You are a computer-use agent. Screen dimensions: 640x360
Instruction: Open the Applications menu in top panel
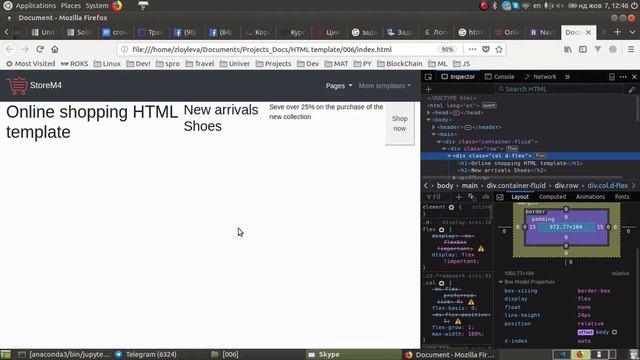36,6
